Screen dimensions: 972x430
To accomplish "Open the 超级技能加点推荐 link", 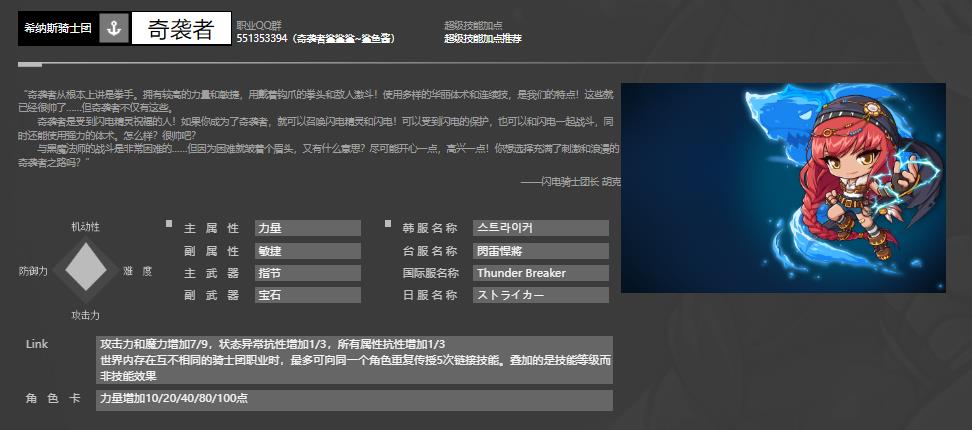I will pos(483,38).
